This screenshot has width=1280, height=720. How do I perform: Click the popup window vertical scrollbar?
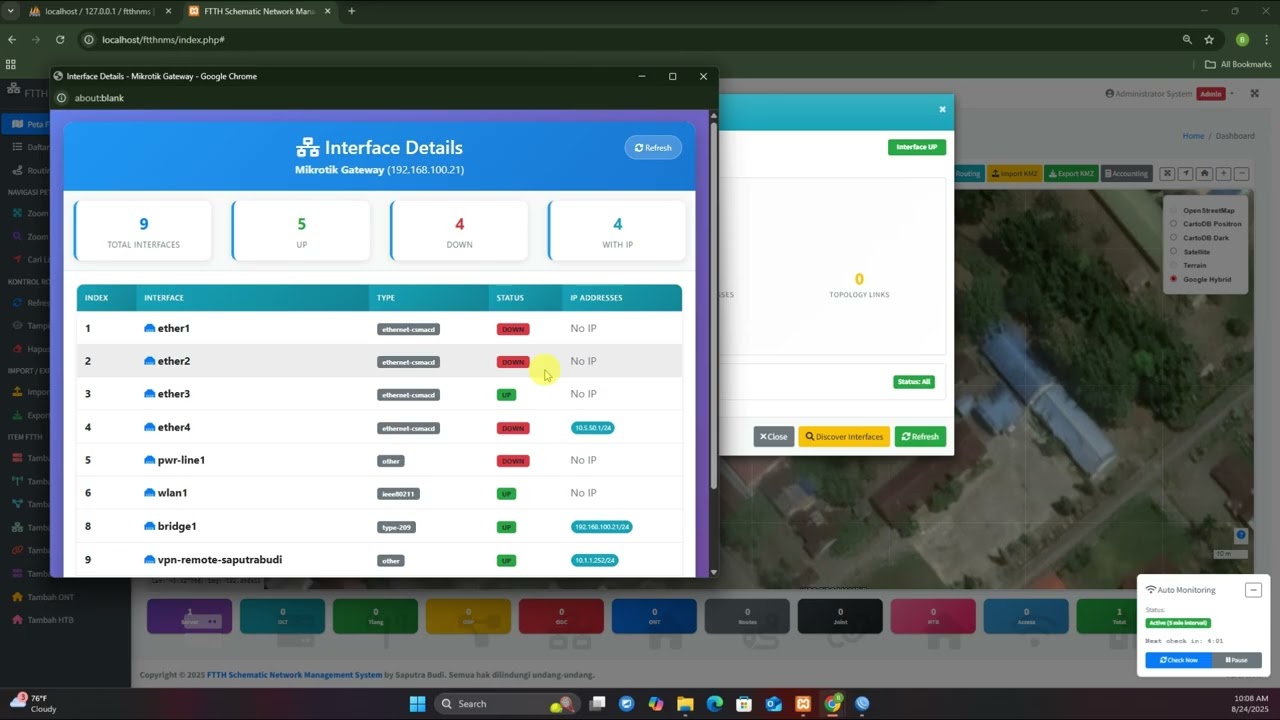[713, 305]
